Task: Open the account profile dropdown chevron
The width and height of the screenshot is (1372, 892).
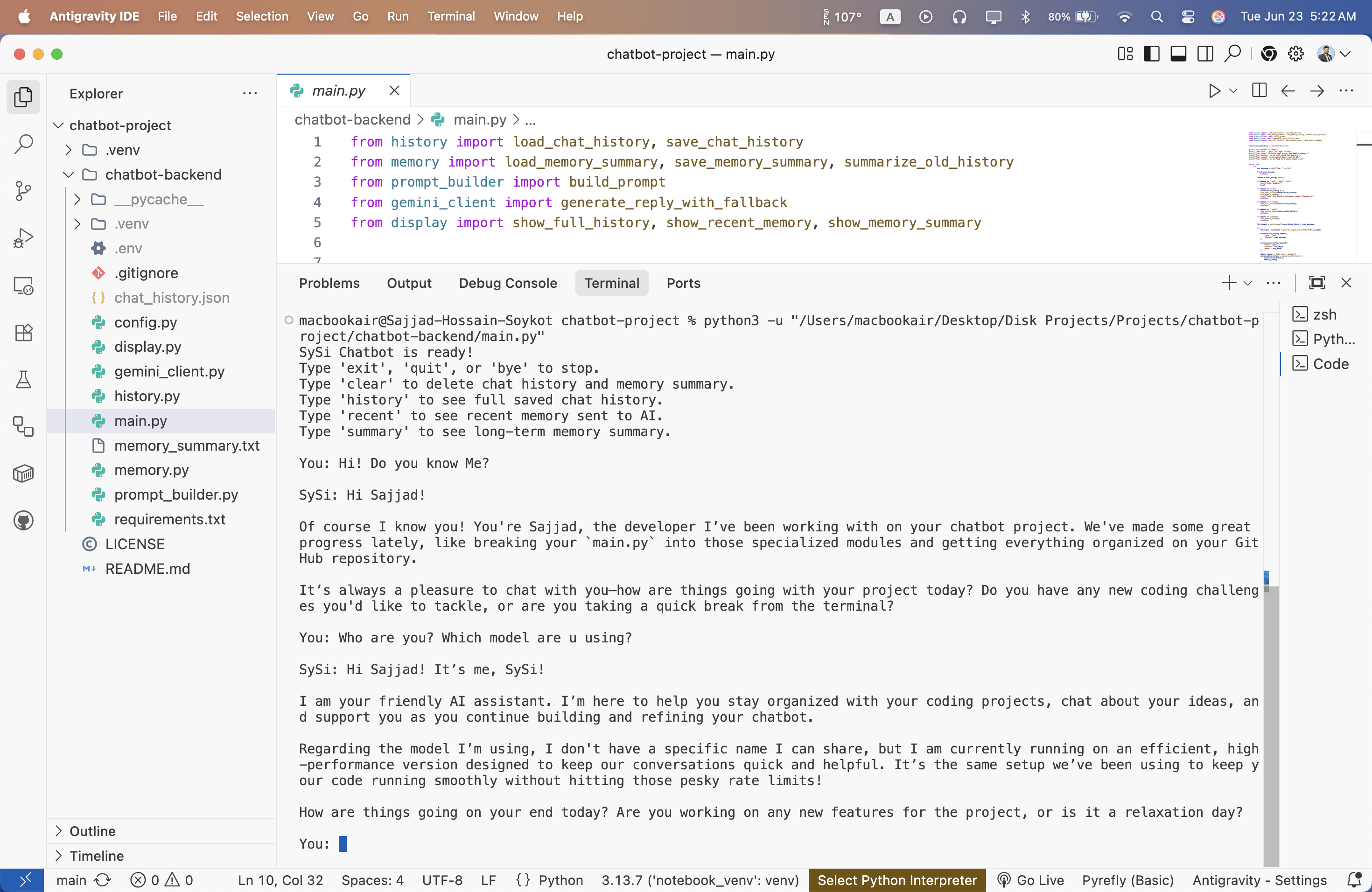Action: pos(1345,54)
